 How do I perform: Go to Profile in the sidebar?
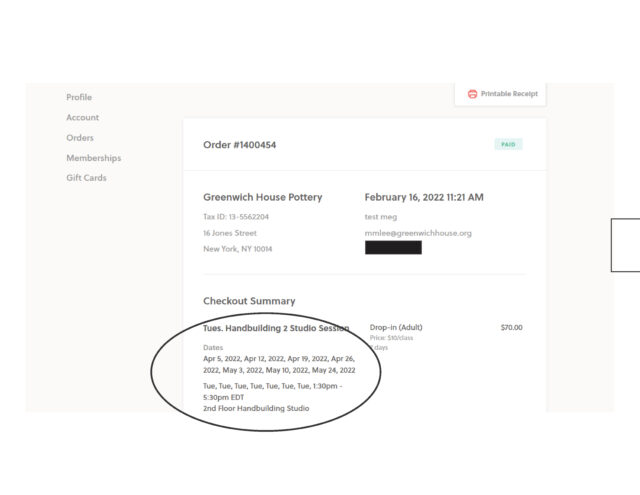pos(79,97)
